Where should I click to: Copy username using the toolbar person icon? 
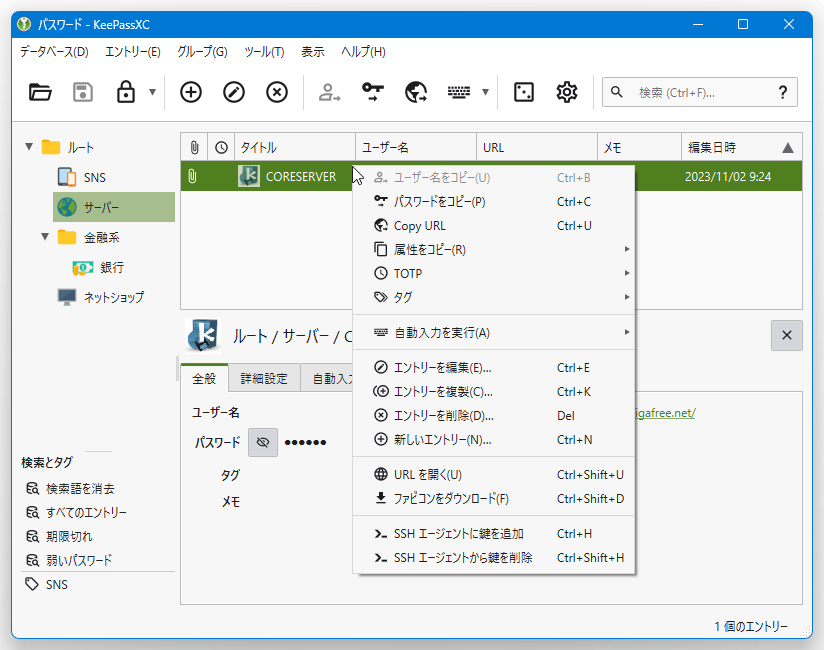(x=329, y=92)
